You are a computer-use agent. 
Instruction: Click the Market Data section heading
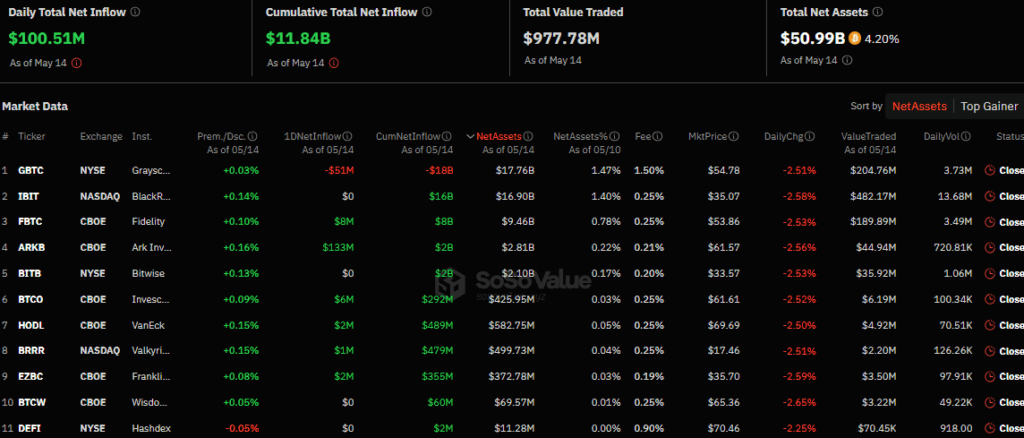tap(35, 106)
